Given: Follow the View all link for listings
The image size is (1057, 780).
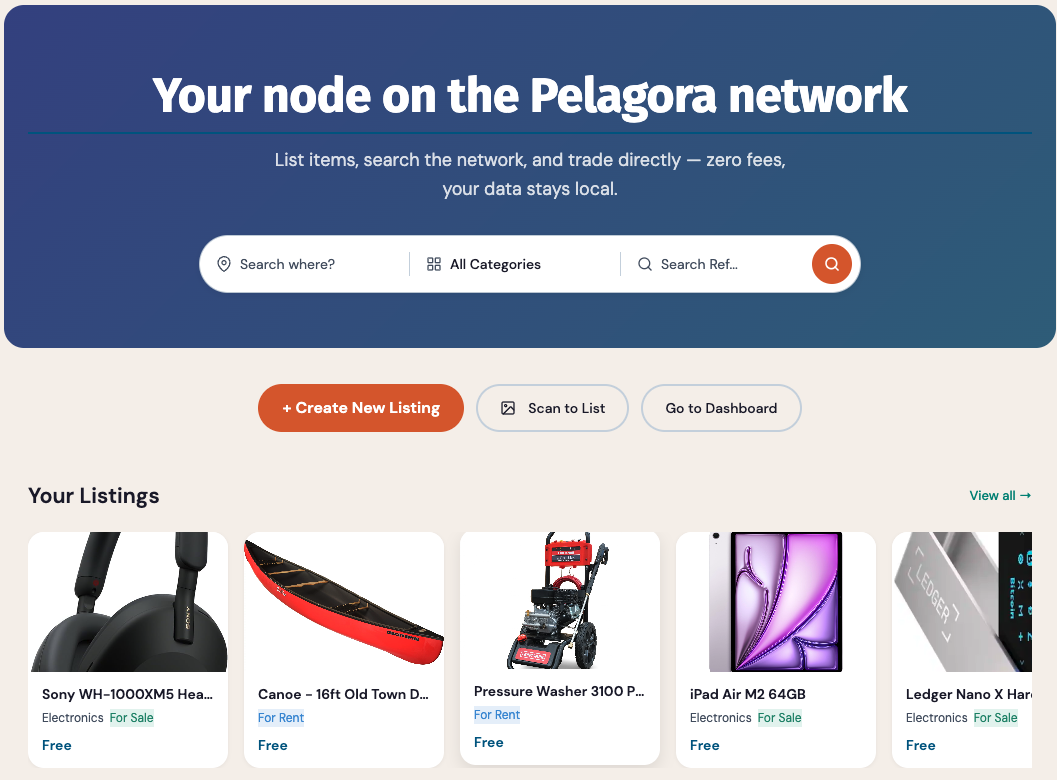Looking at the screenshot, I should (x=999, y=495).
